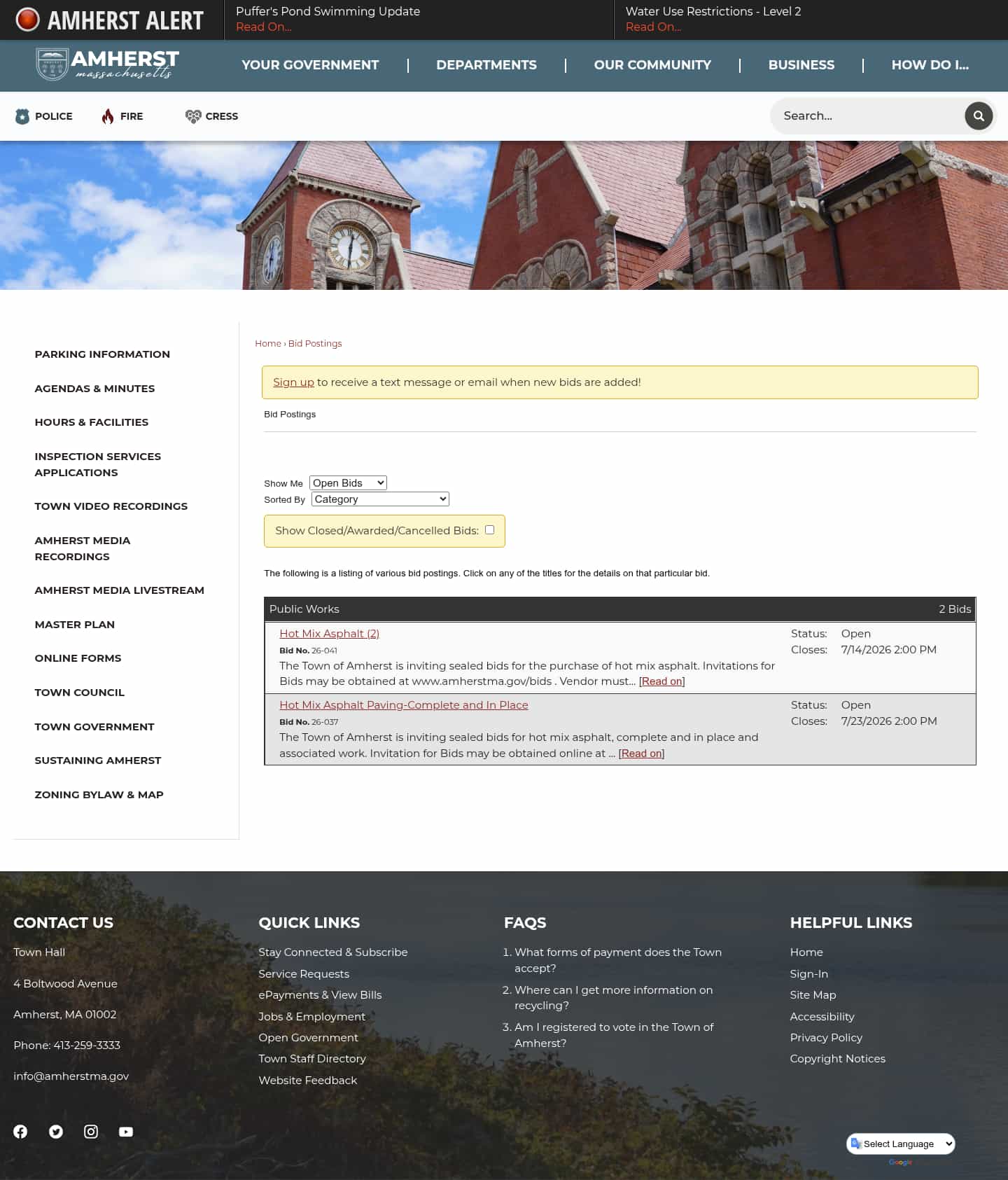Open the Sorted By Category dropdown

380,499
